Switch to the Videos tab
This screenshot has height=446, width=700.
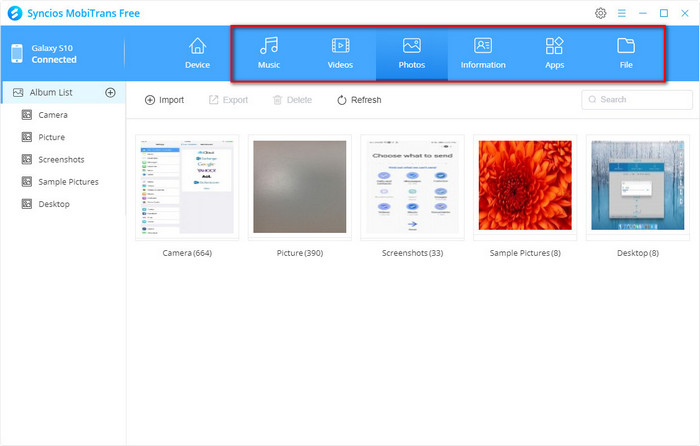coord(340,53)
